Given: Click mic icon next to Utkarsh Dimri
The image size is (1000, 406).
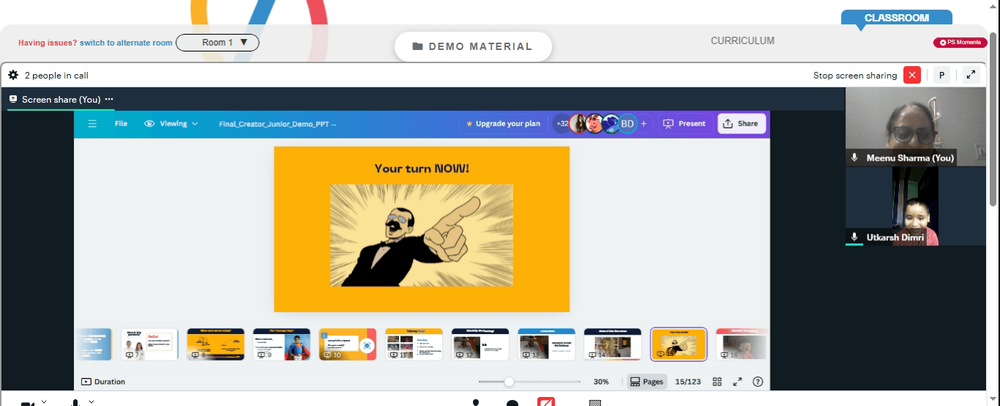Looking at the screenshot, I should point(855,237).
